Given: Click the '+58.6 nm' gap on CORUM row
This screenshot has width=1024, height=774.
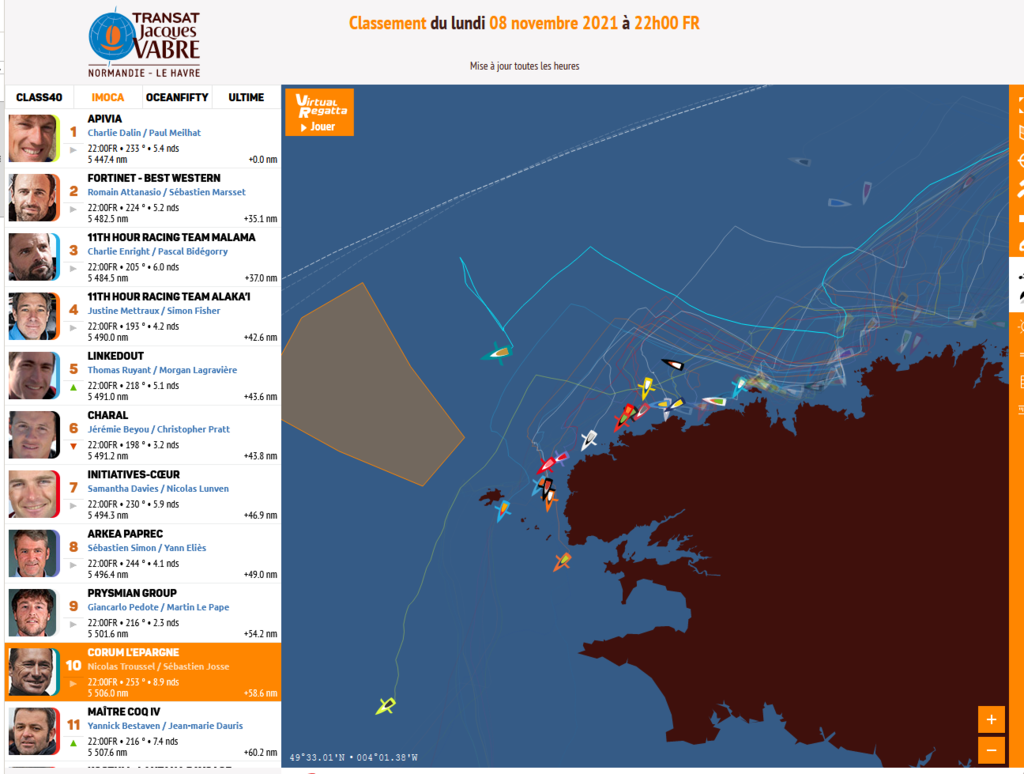Looking at the screenshot, I should point(261,693).
